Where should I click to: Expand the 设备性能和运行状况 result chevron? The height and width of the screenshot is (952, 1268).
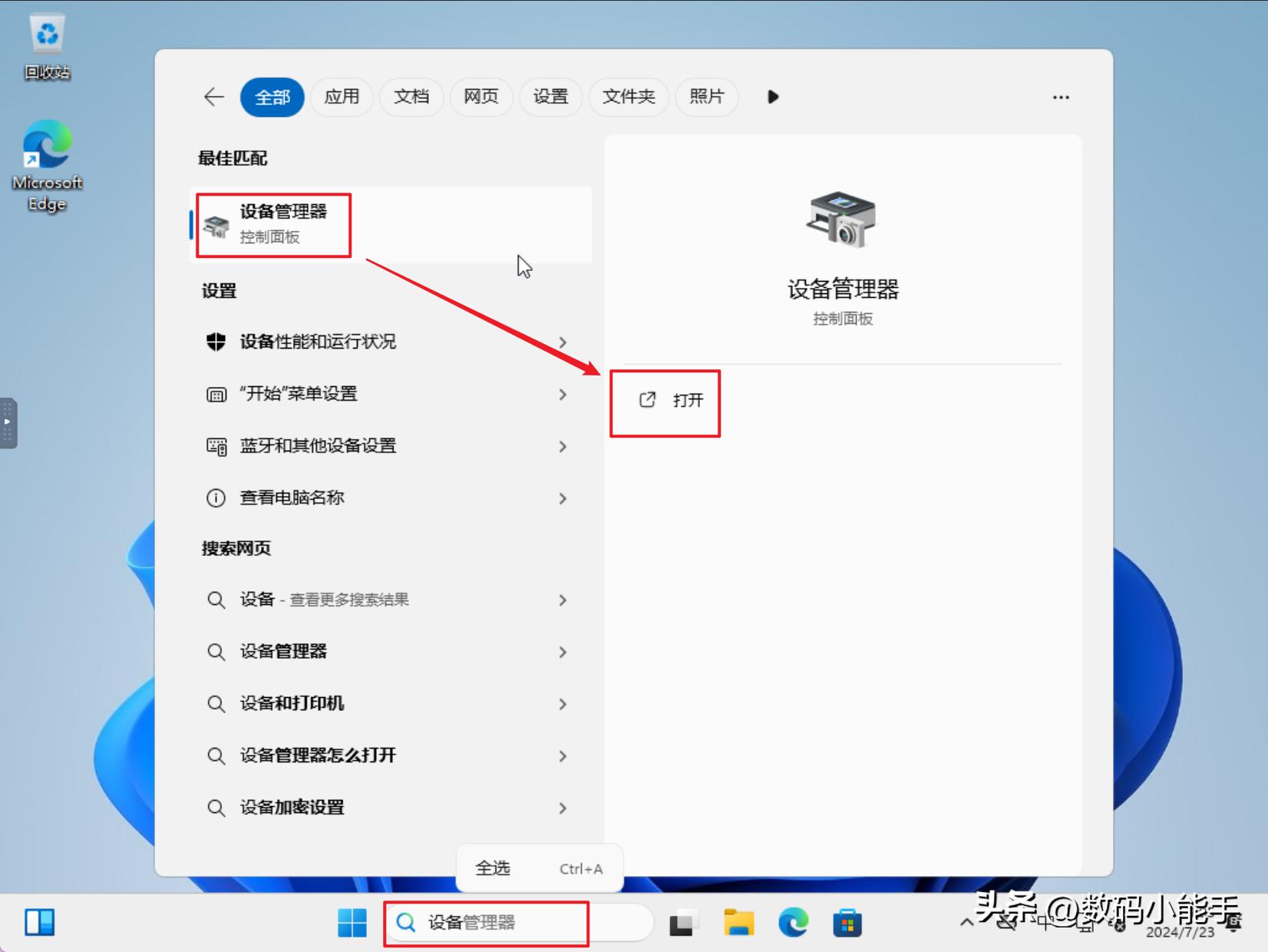click(563, 342)
